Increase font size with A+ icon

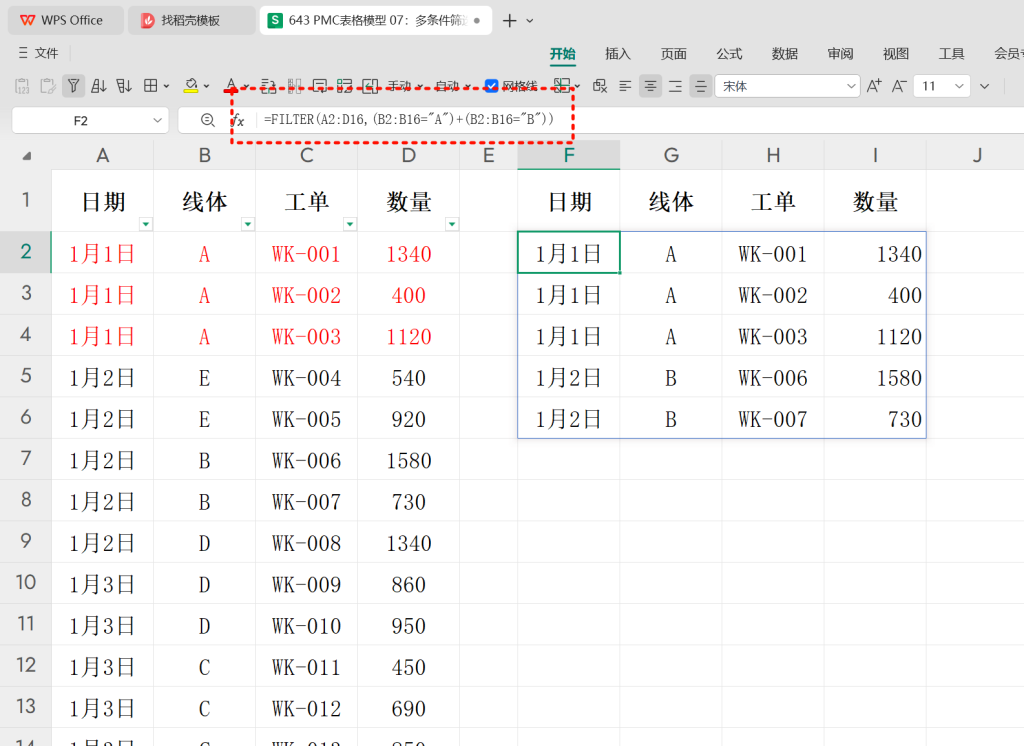[874, 86]
